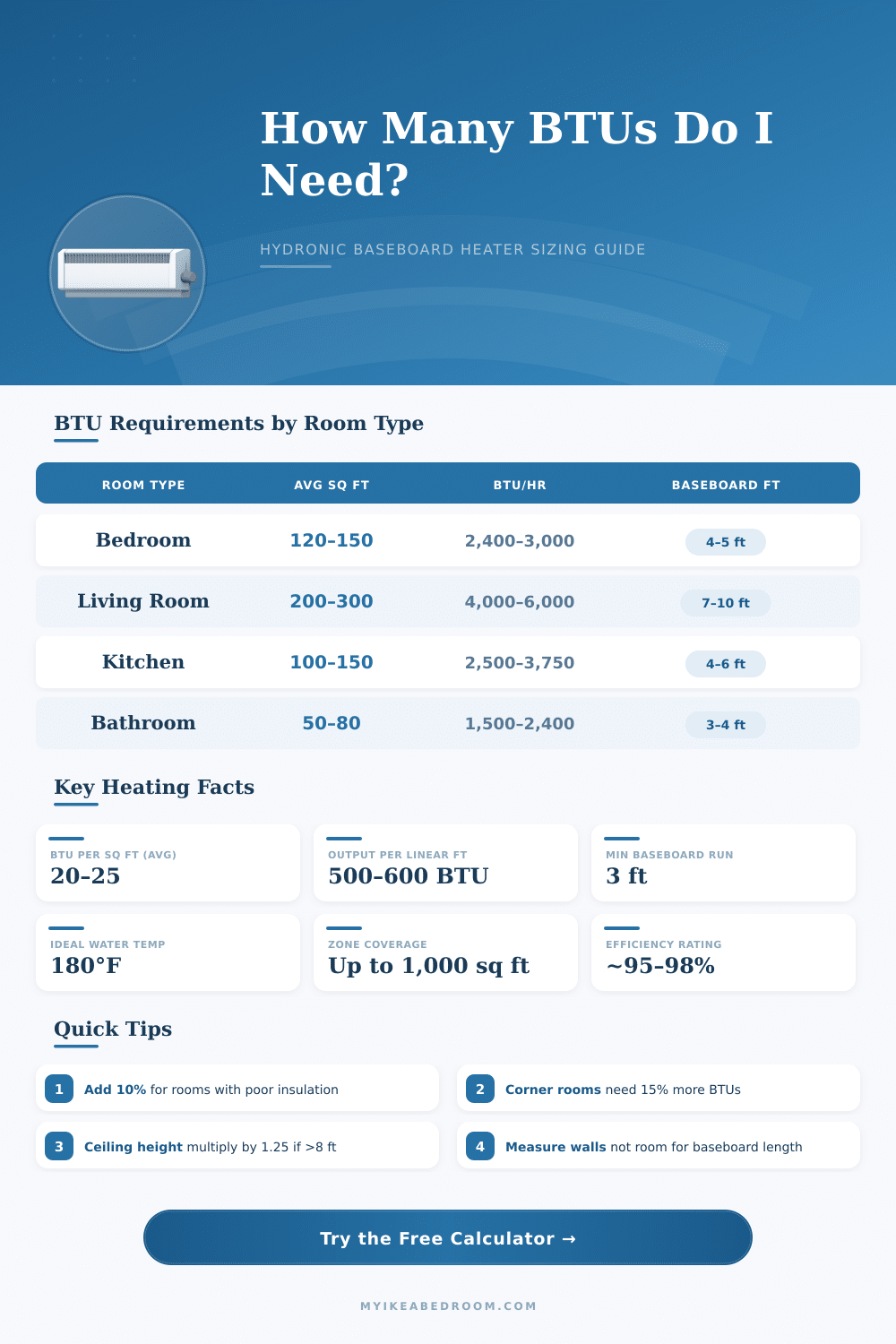This screenshot has height=1344, width=896.
Task: Select the 7-10 ft pill for Living Room
Action: pyautogui.click(x=726, y=602)
